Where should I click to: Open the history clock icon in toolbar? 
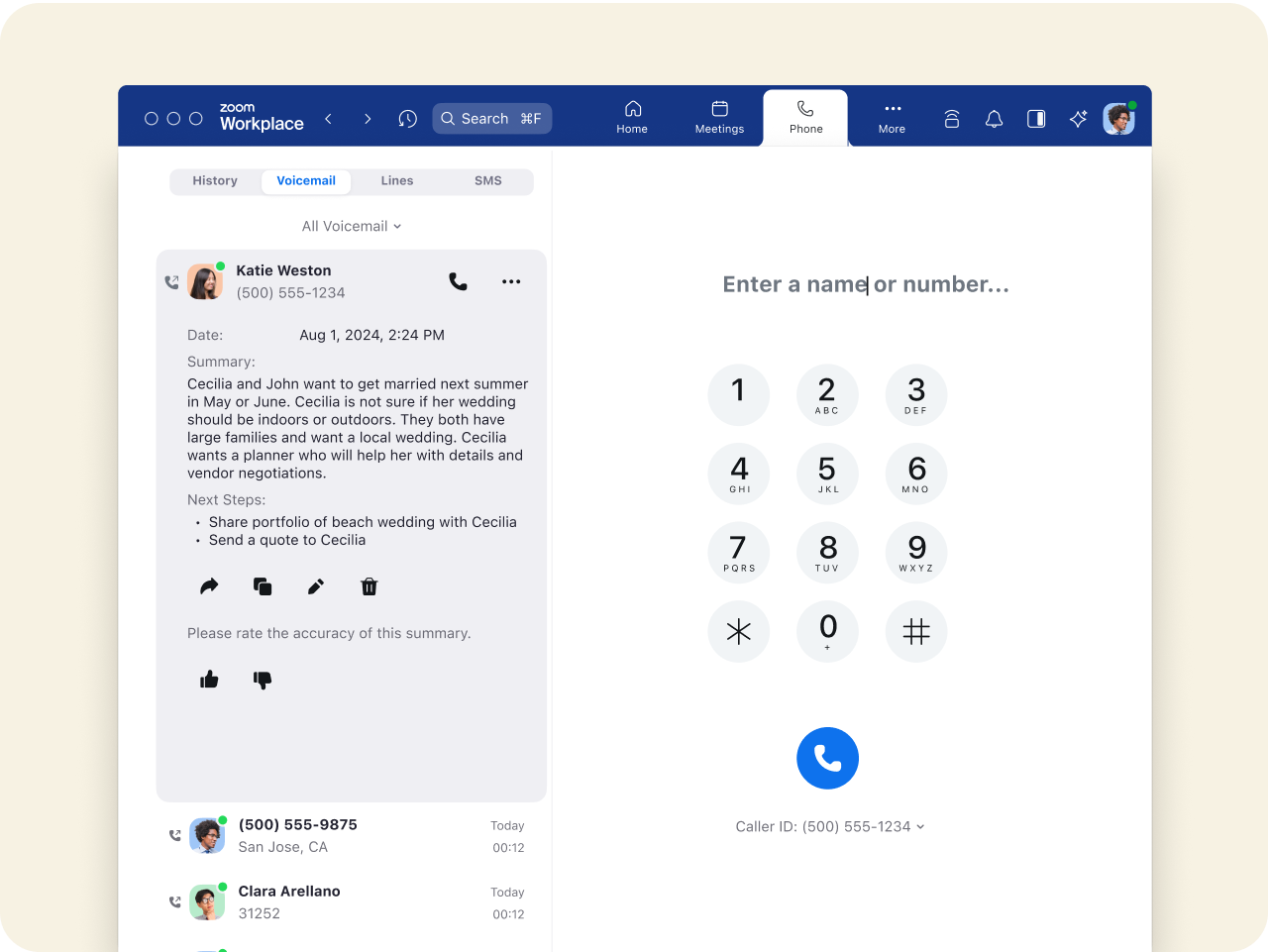[x=407, y=119]
